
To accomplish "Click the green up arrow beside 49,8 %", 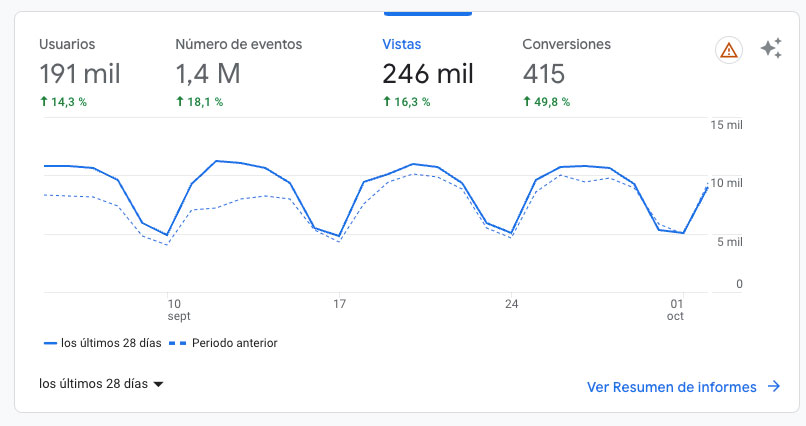I will [527, 102].
